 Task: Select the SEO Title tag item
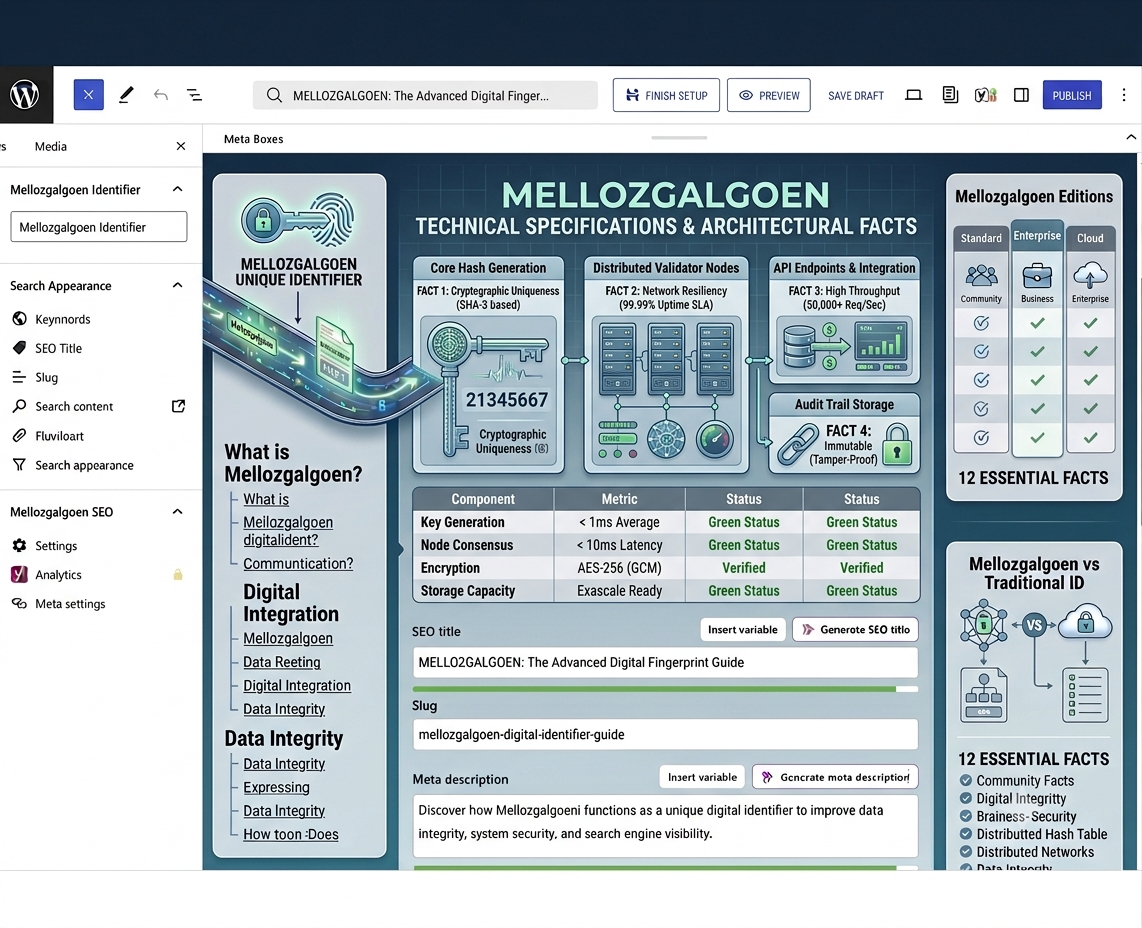[x=58, y=348]
